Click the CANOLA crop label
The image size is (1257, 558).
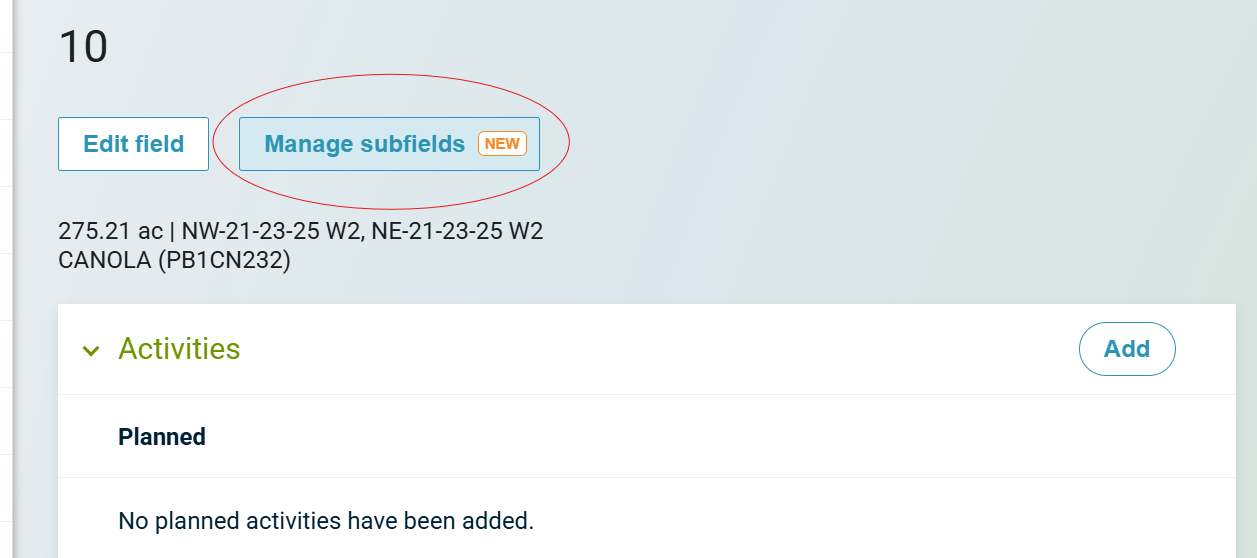click(x=100, y=261)
